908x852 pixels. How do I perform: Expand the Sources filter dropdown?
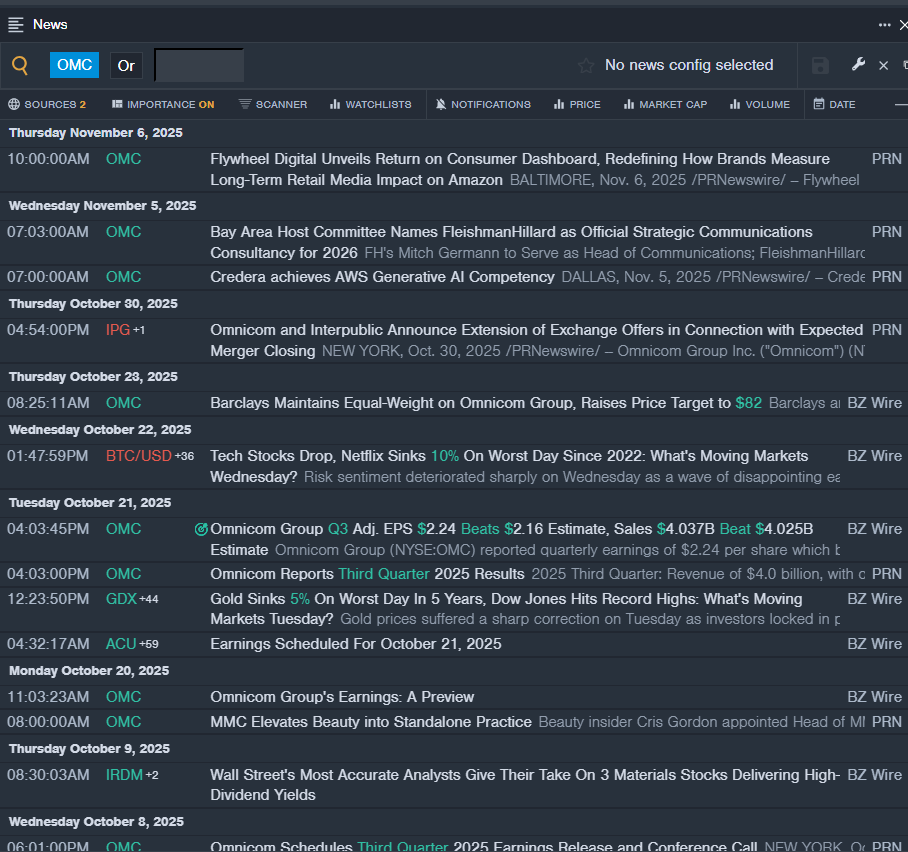[x=47, y=104]
